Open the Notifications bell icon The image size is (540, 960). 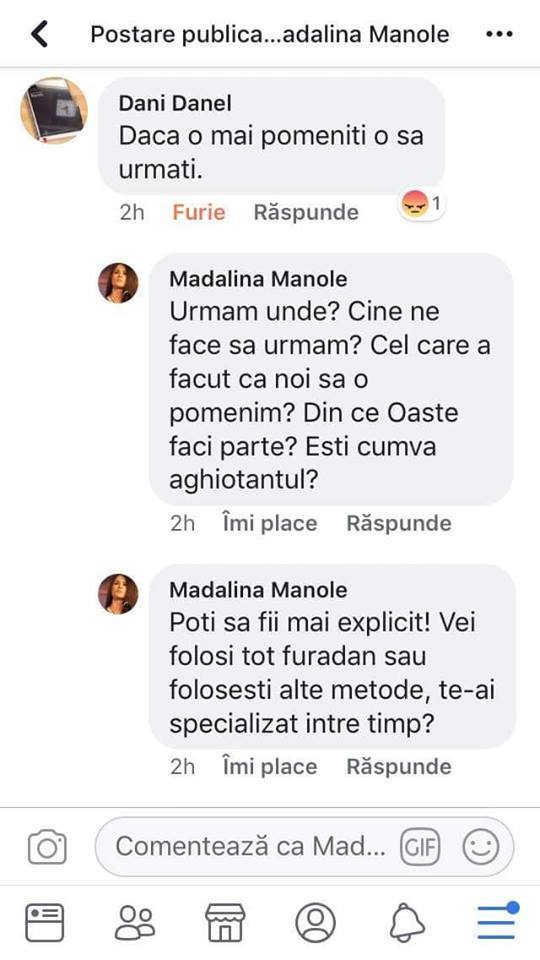click(407, 922)
